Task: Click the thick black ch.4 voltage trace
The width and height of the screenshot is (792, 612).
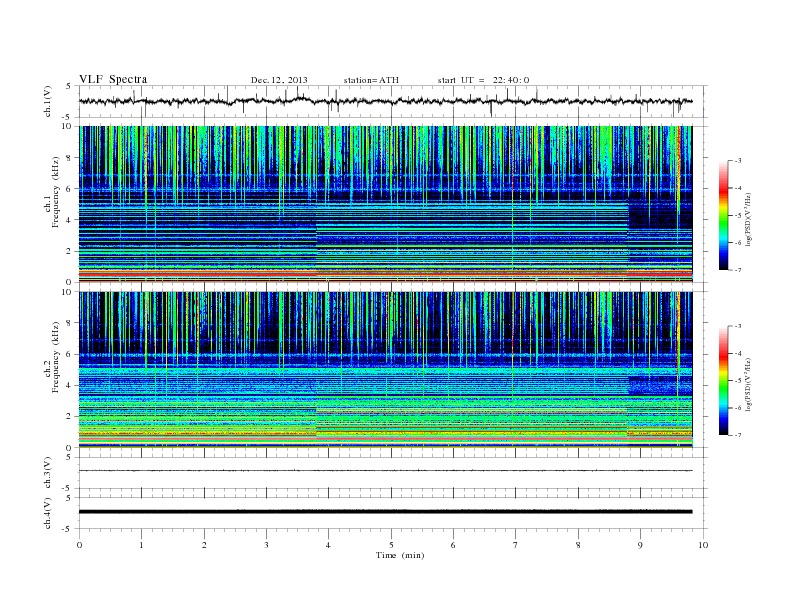Action: coord(385,512)
